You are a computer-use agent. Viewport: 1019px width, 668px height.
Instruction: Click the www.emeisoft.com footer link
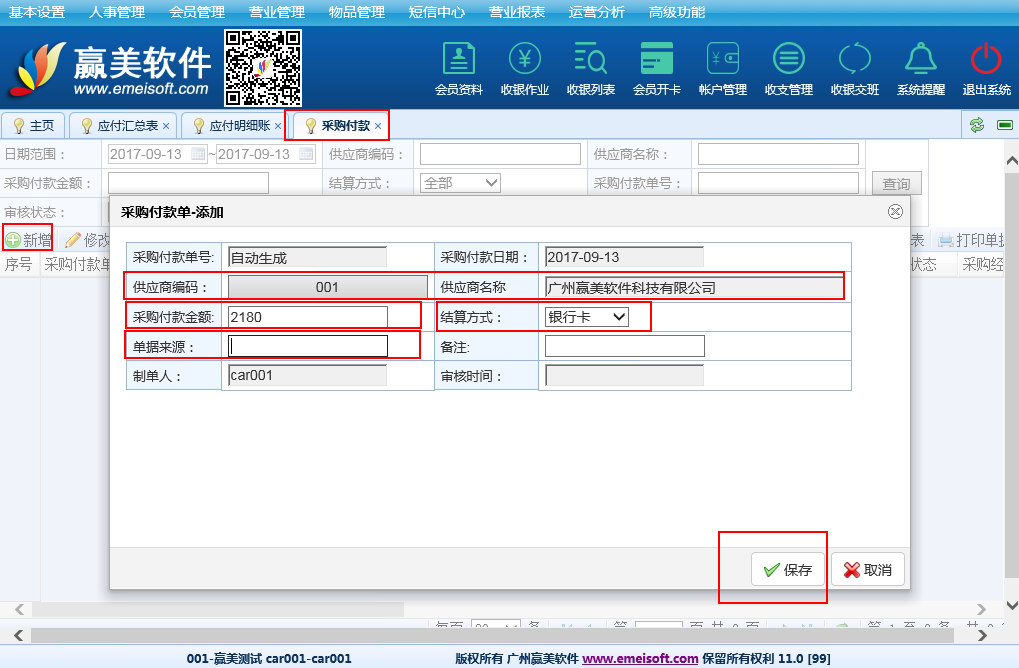[640, 659]
